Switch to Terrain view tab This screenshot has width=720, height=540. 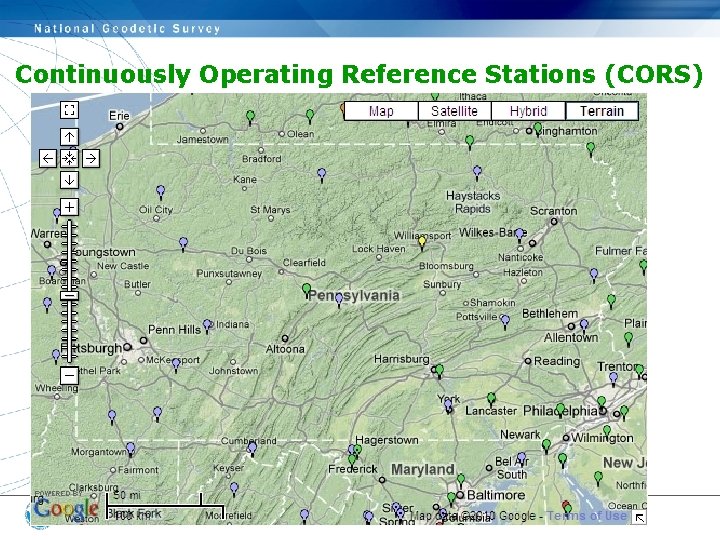602,111
